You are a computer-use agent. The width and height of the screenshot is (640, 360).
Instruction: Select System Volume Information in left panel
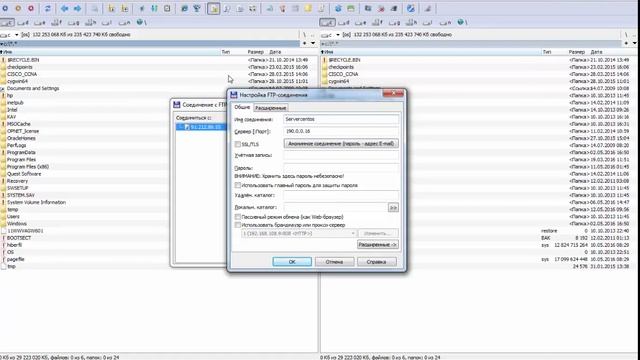pos(36,202)
